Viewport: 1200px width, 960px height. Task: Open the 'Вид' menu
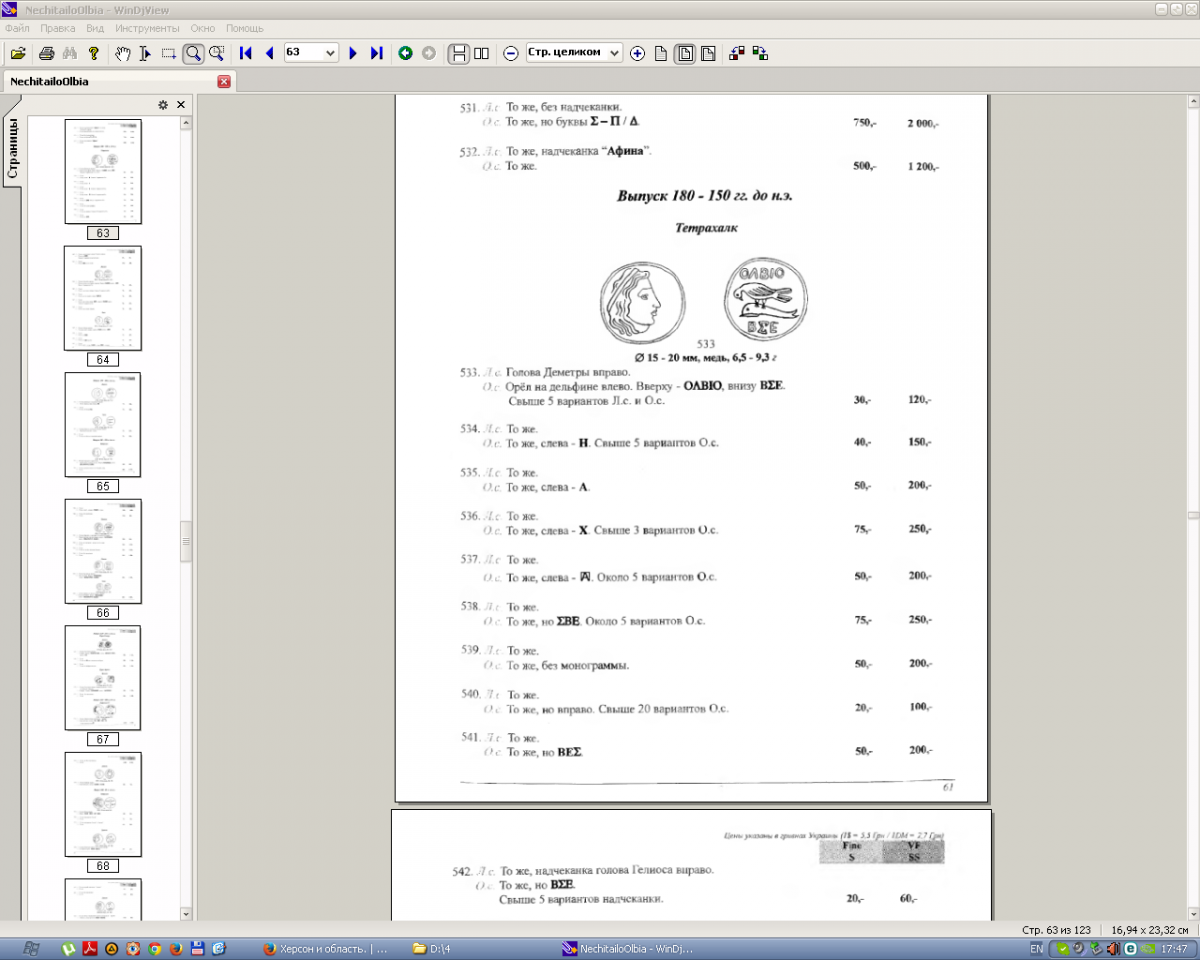pyautogui.click(x=95, y=28)
